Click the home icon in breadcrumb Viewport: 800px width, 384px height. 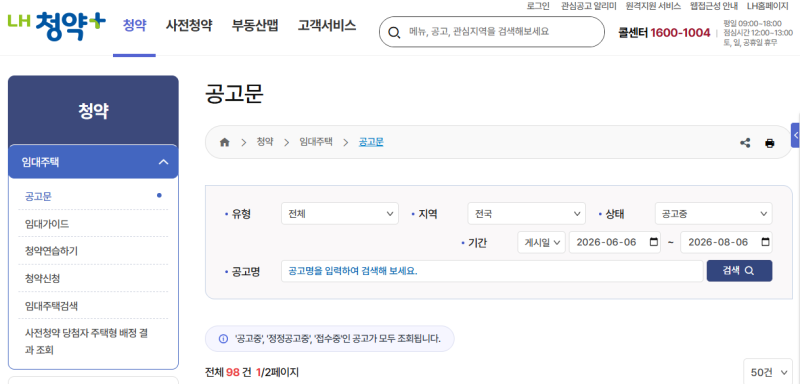(x=224, y=142)
